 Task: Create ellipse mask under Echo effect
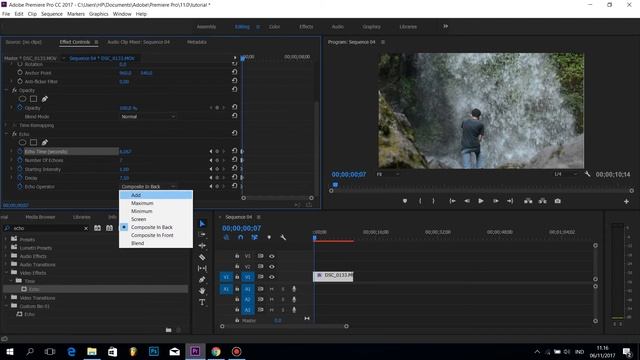tap(22, 142)
